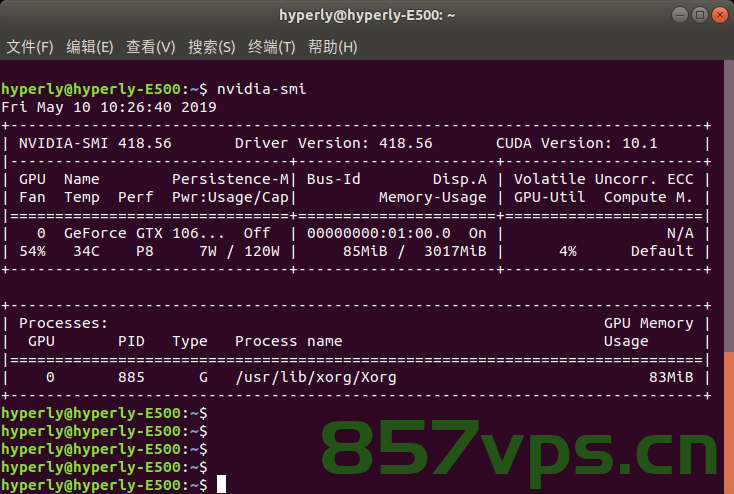Click the bus id 00000000:01:00.0

[x=379, y=233]
